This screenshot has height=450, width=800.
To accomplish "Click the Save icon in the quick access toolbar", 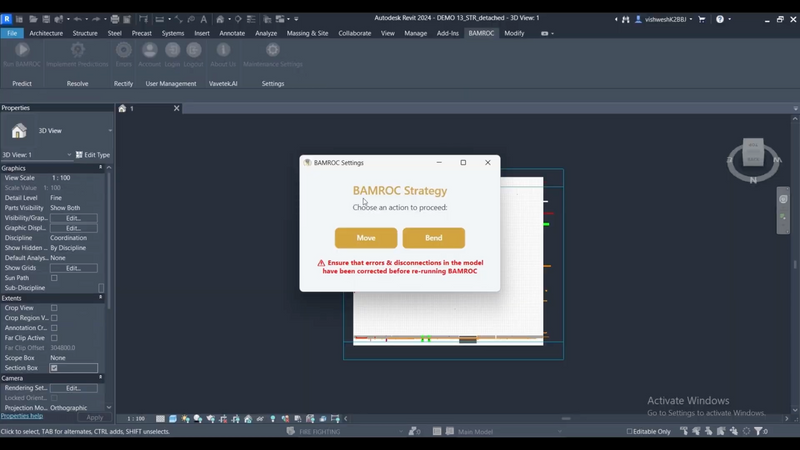I will tap(46, 19).
